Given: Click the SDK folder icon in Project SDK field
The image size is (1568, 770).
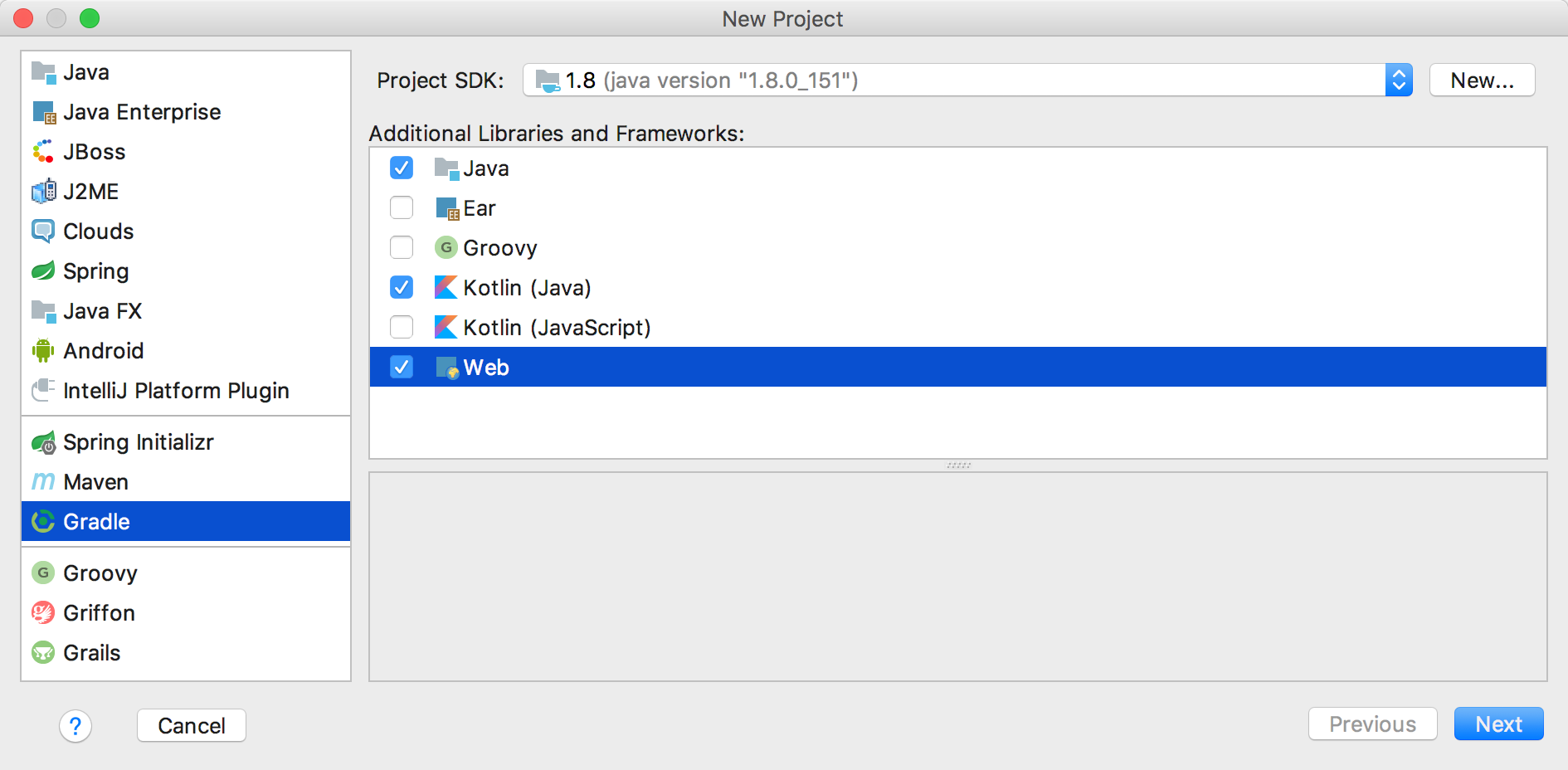Looking at the screenshot, I should (548, 80).
